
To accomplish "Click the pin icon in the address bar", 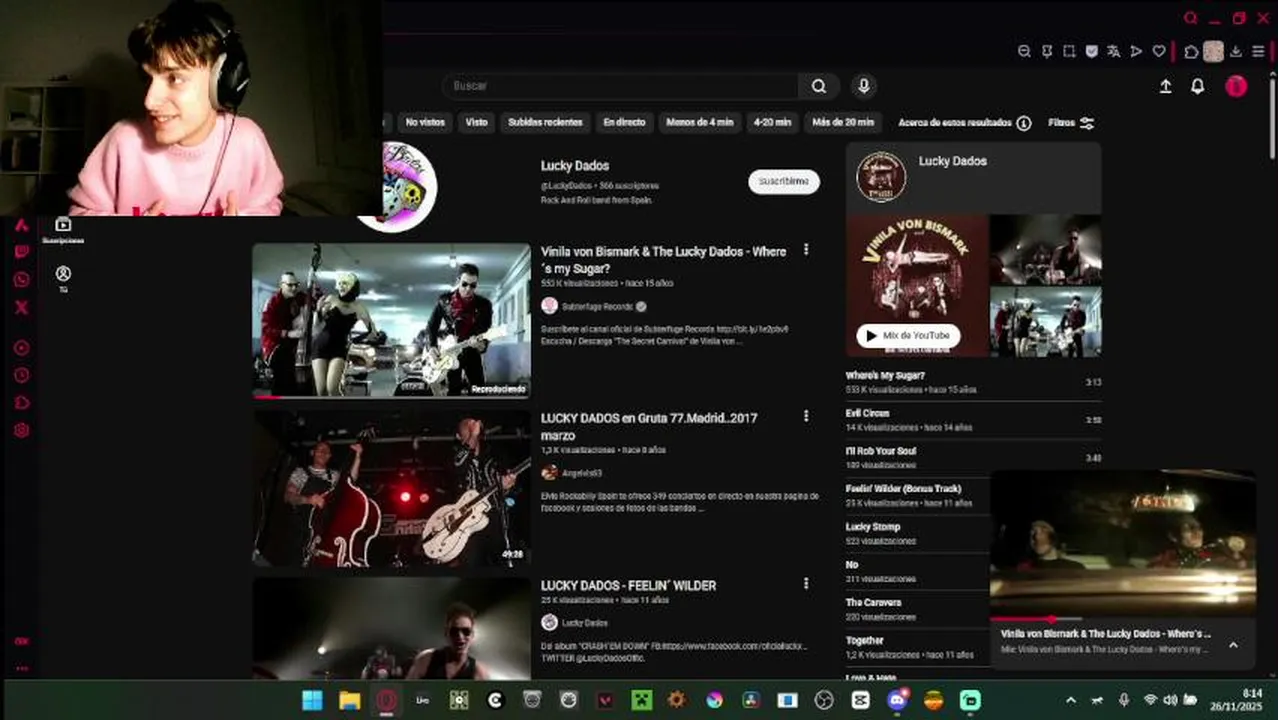I will tap(1047, 52).
